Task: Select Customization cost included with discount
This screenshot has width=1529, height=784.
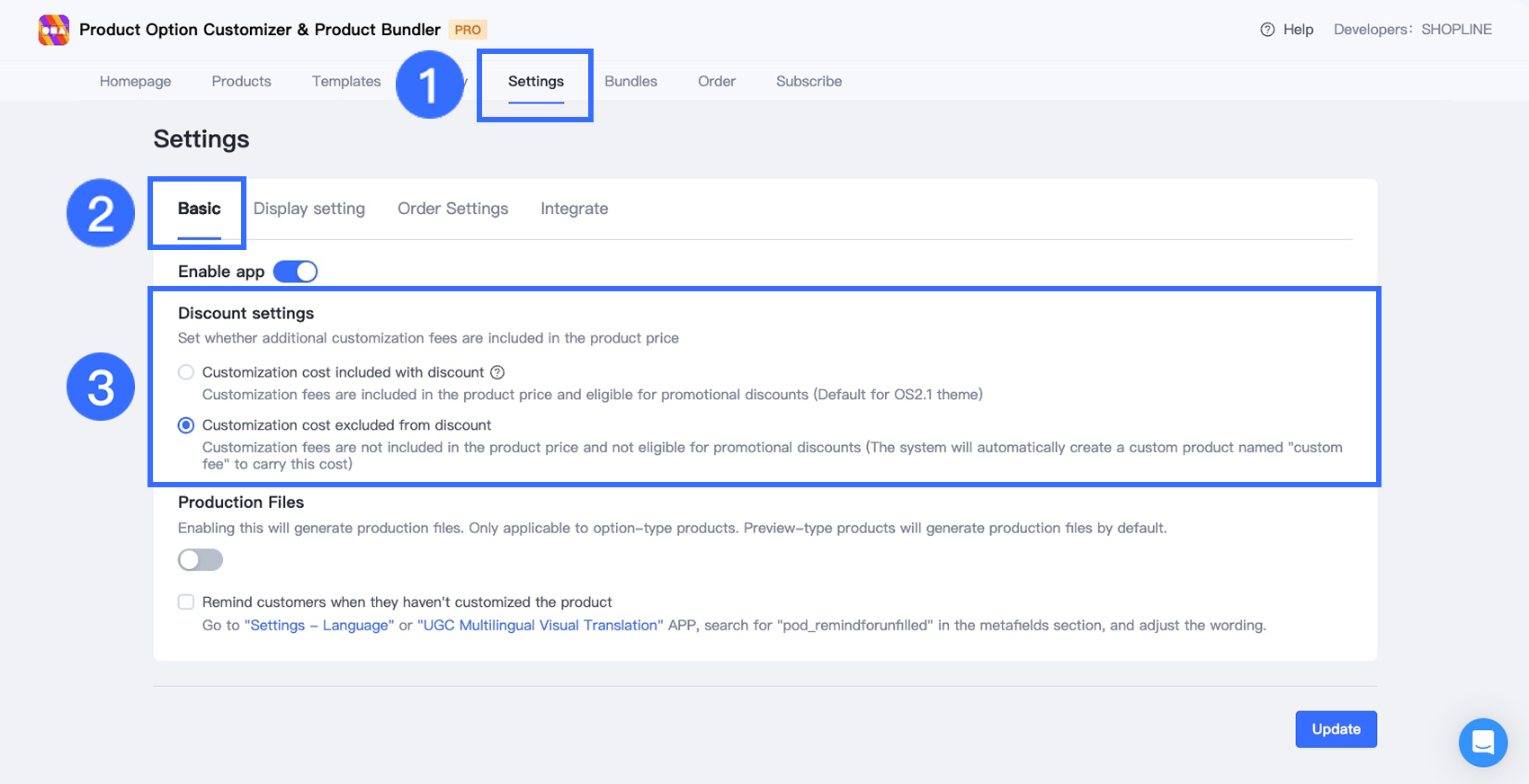Action: click(x=186, y=372)
